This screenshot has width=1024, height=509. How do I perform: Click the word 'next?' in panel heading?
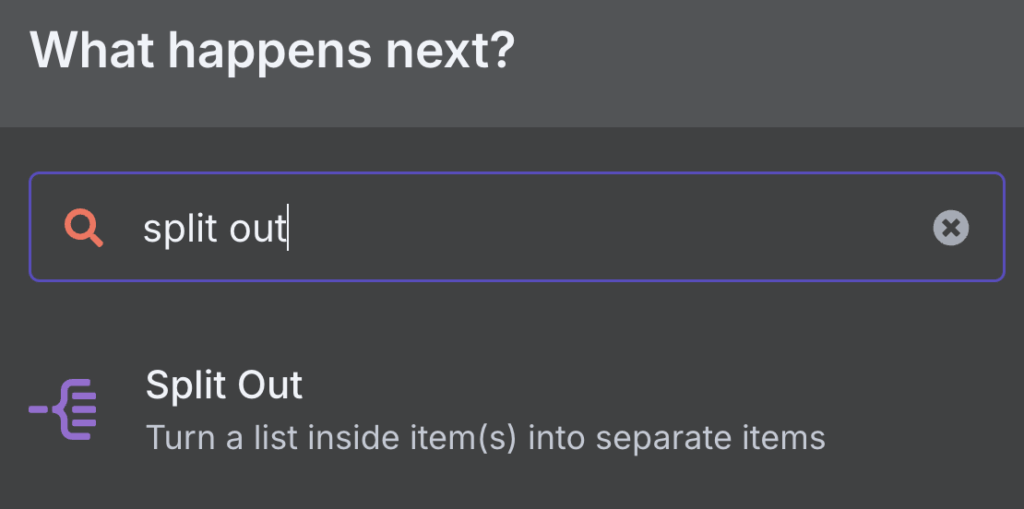tap(450, 50)
